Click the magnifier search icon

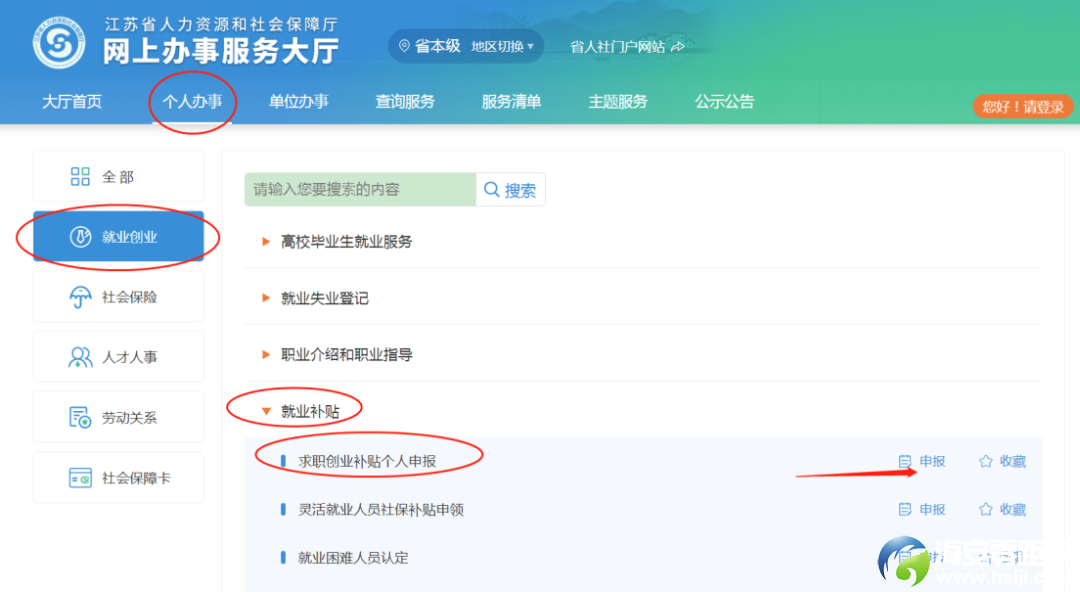click(492, 190)
